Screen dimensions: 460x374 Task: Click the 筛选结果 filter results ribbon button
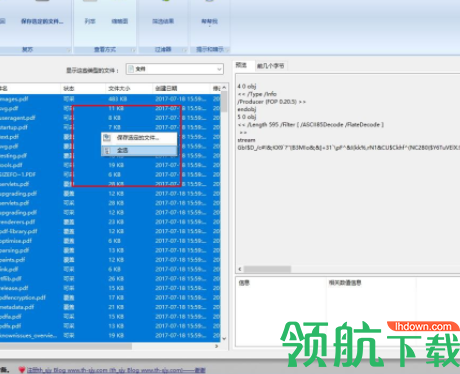163,21
